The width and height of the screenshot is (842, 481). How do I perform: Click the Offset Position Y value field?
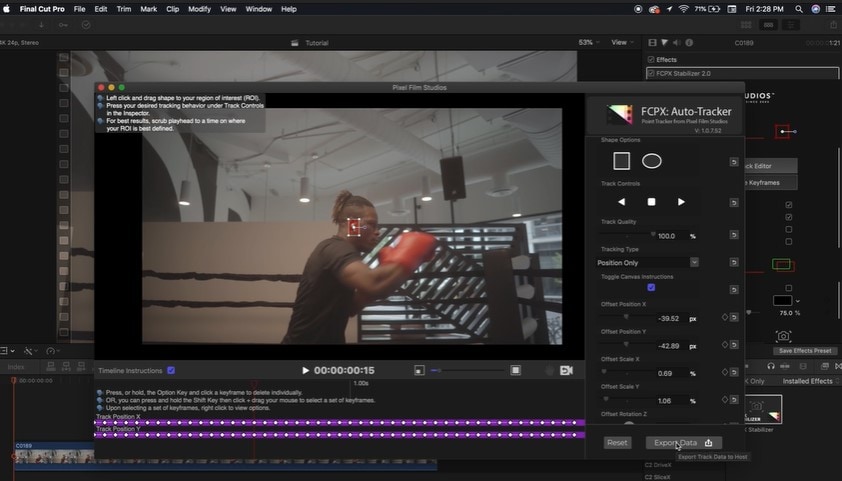pyautogui.click(x=669, y=346)
